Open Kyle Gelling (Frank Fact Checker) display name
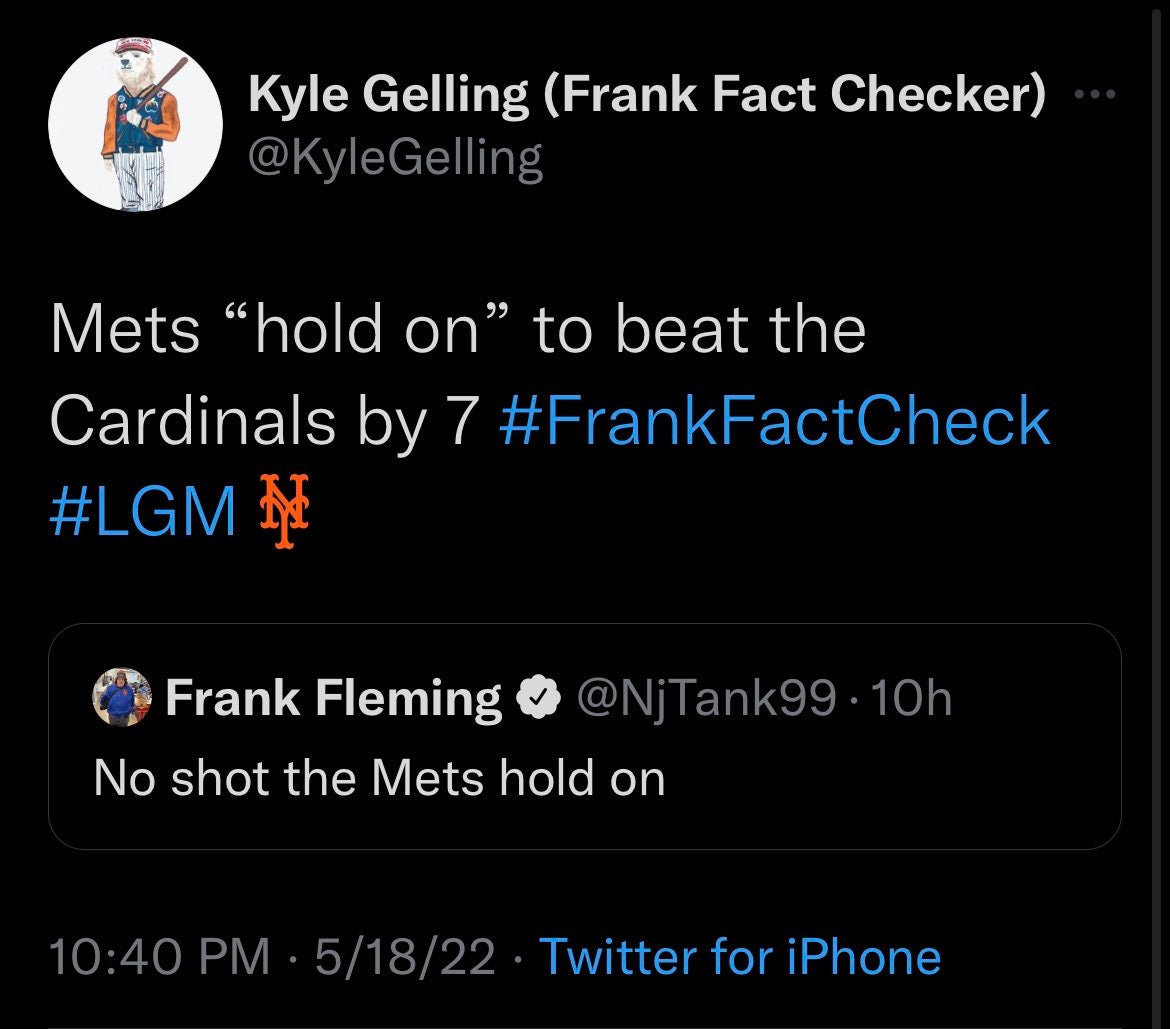The height and width of the screenshot is (1029, 1170). 646,95
